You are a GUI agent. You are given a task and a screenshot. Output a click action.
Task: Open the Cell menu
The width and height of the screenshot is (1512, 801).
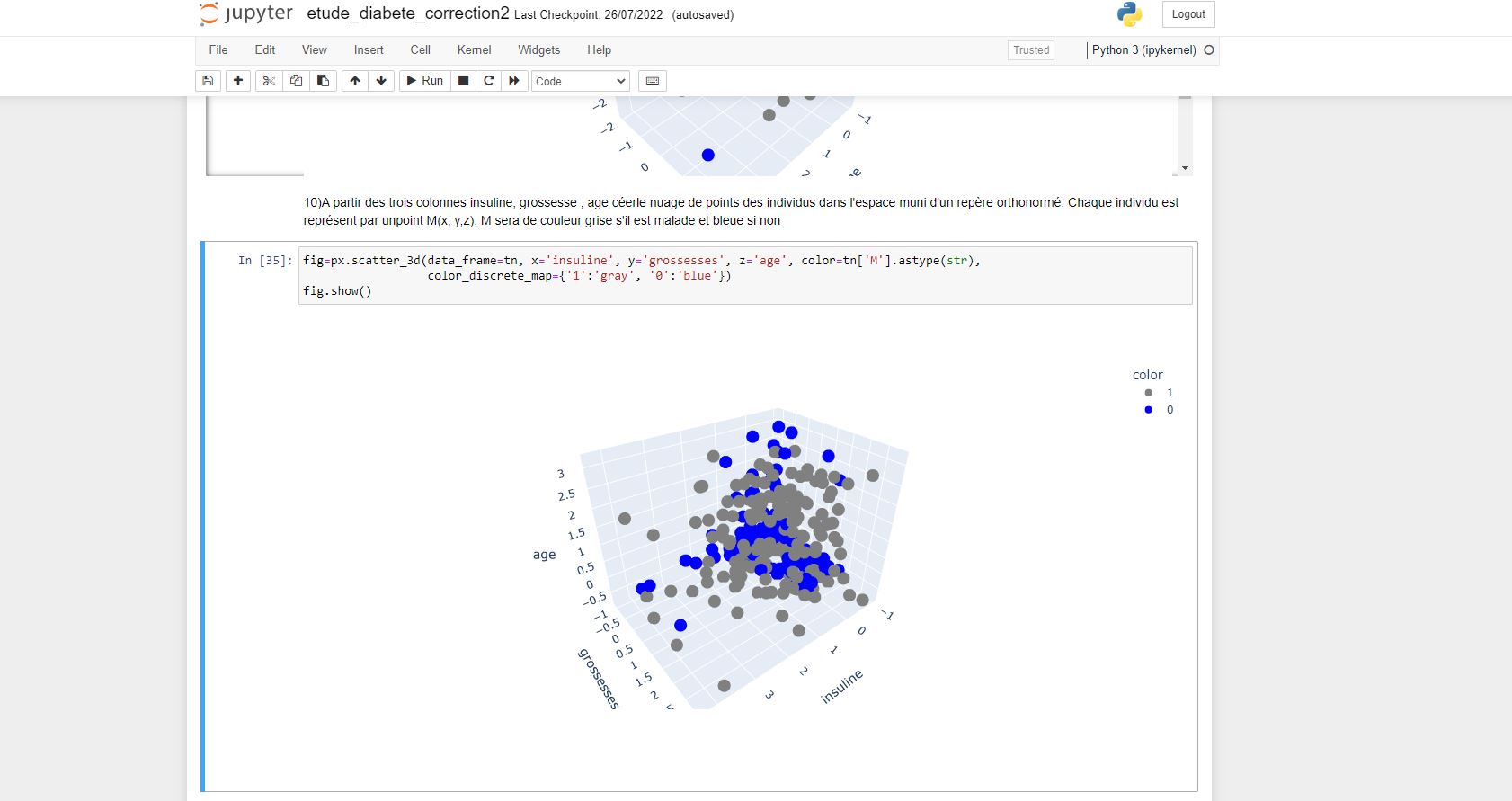click(421, 50)
